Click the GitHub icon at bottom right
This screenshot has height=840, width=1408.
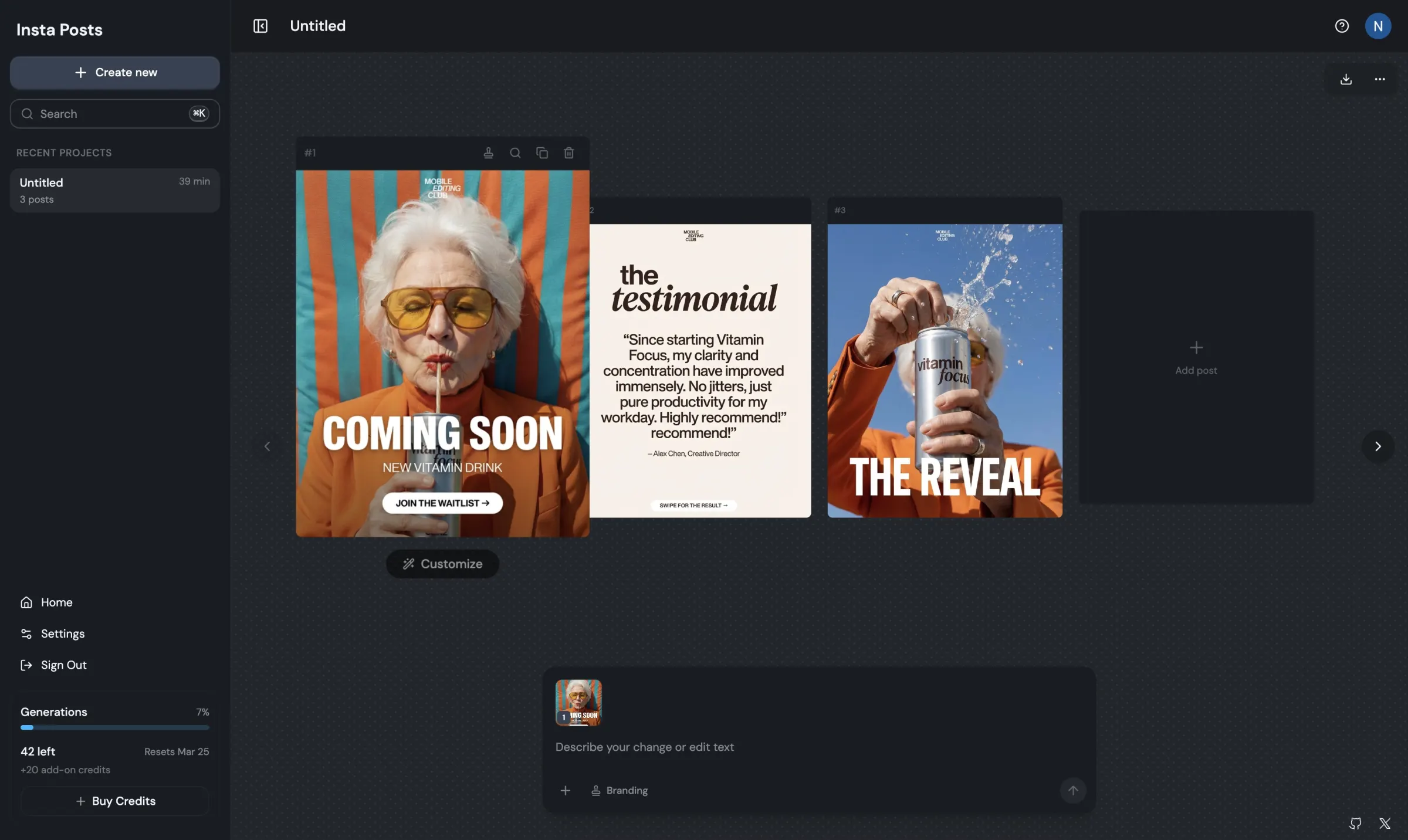[1355, 824]
